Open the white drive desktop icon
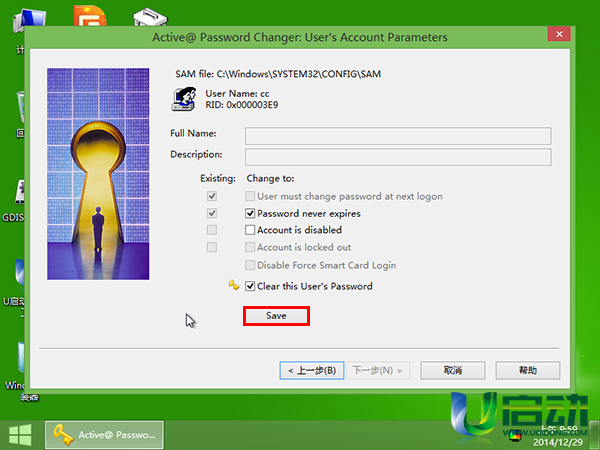The width and height of the screenshot is (600, 450). 150,17
